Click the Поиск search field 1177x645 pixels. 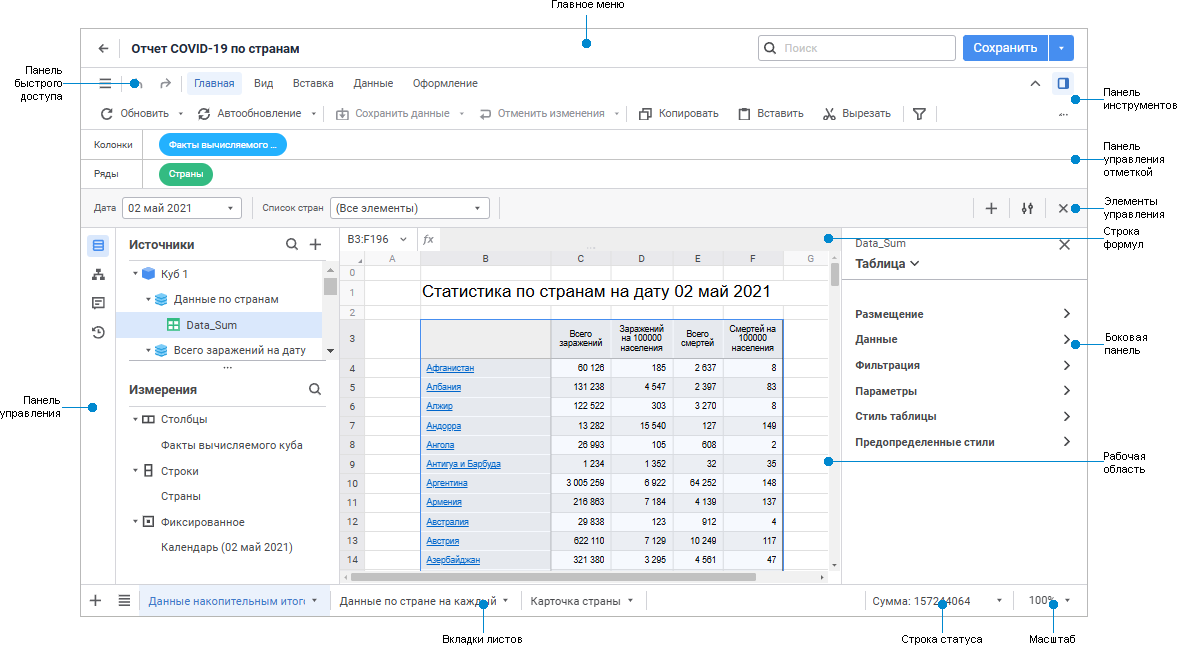[x=857, y=48]
